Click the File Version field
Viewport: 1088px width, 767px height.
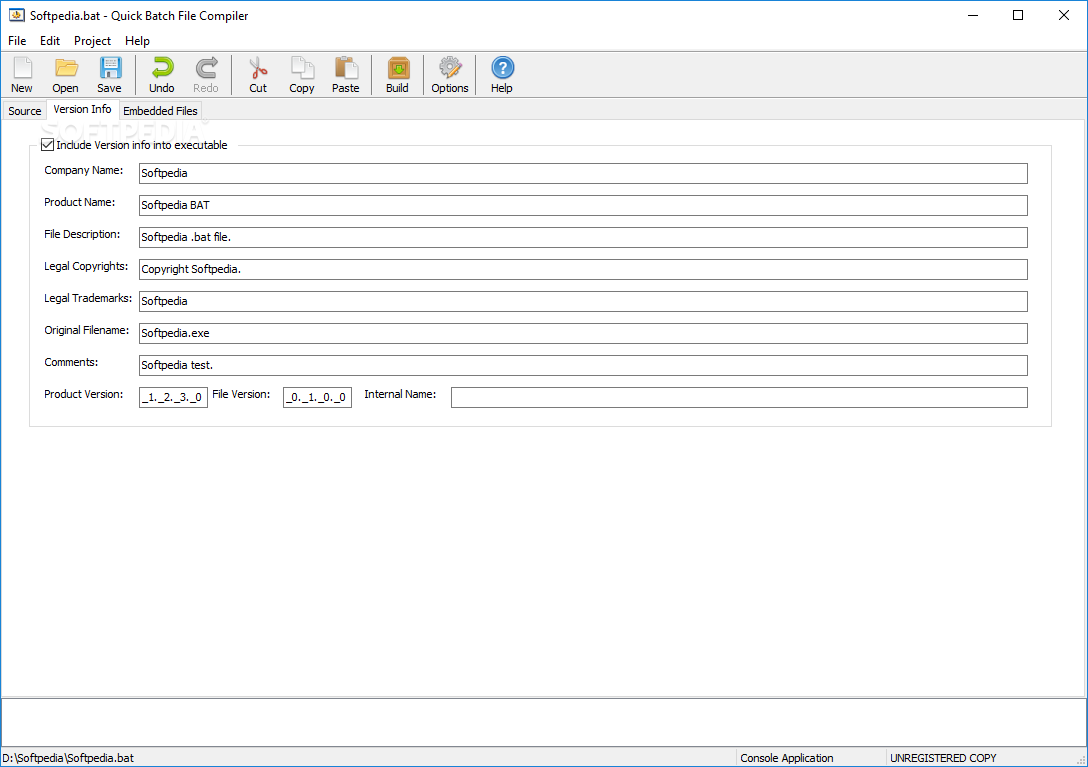point(317,397)
